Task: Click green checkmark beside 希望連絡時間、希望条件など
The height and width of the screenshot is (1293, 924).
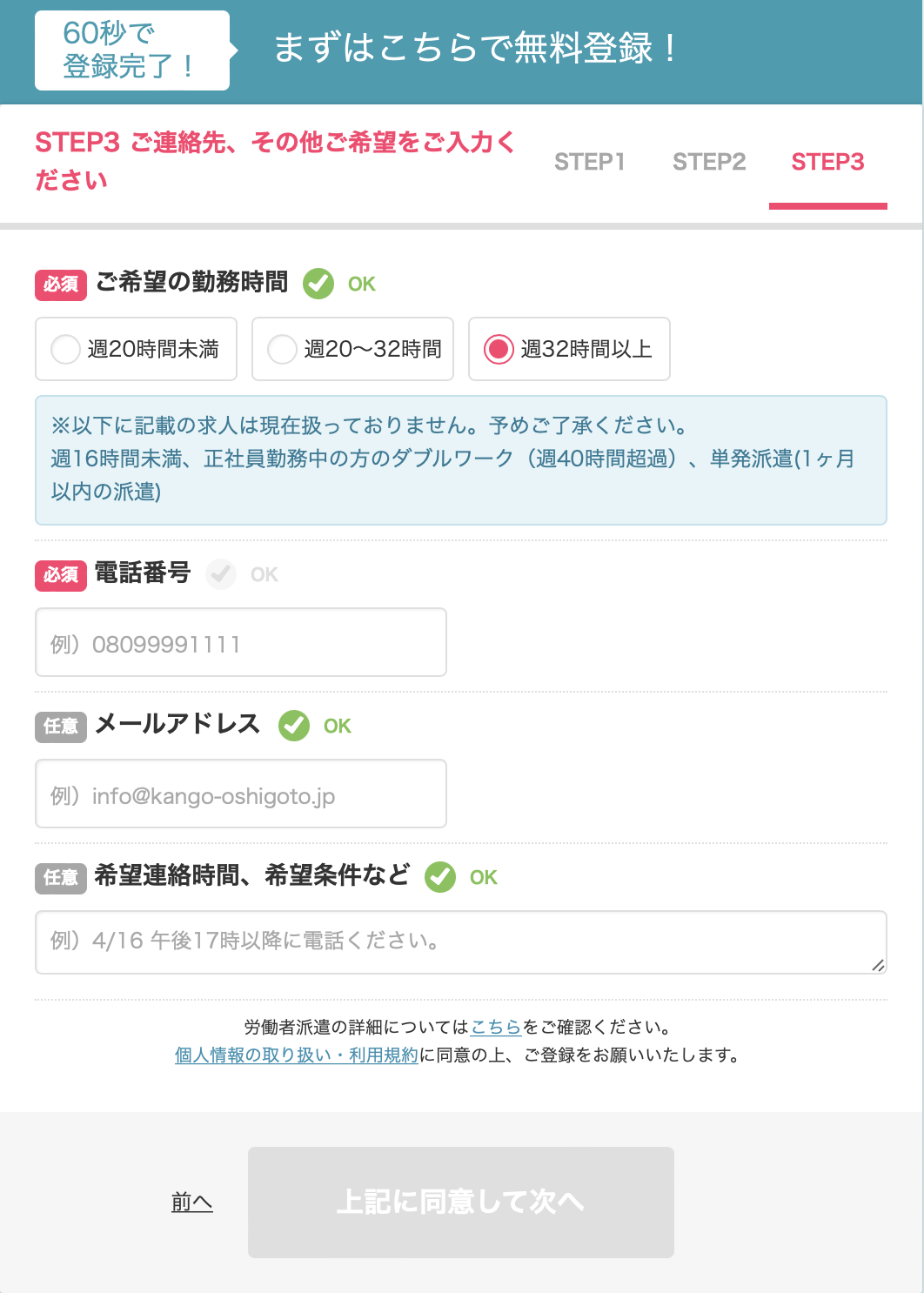Action: tap(440, 877)
